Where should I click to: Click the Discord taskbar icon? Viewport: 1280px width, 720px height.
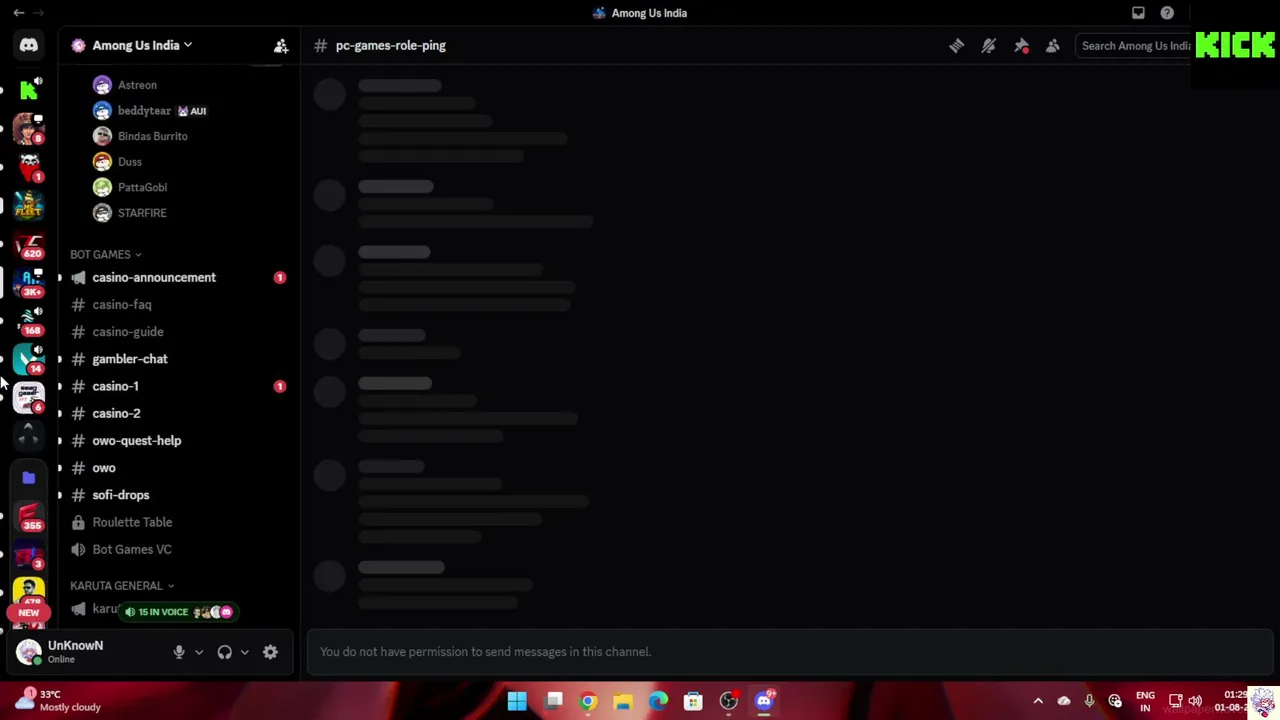(x=764, y=701)
